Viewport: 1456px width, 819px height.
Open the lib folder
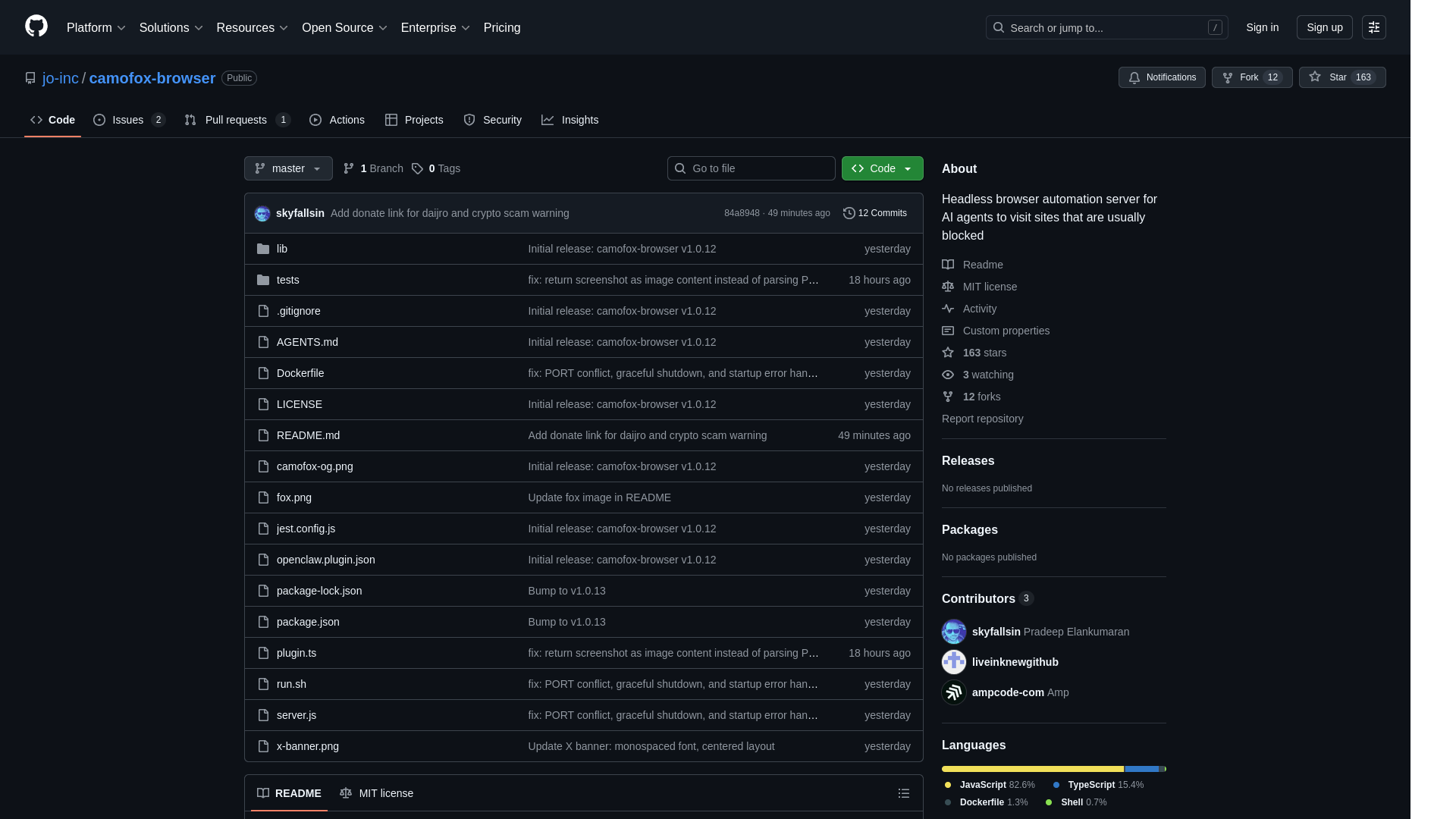281,249
